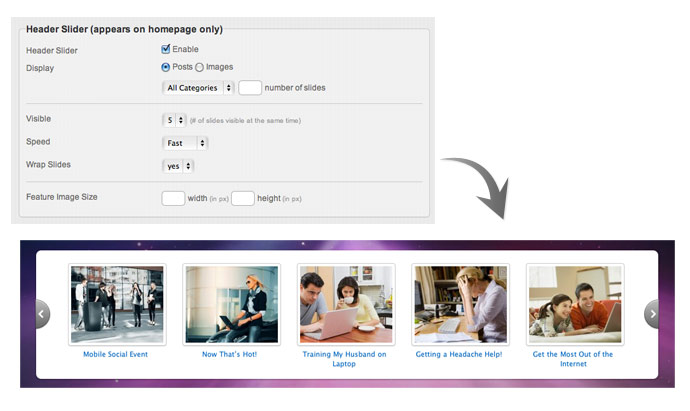The height and width of the screenshot is (411, 690).
Task: Click the Wrap Slides label
Action: pos(48,165)
